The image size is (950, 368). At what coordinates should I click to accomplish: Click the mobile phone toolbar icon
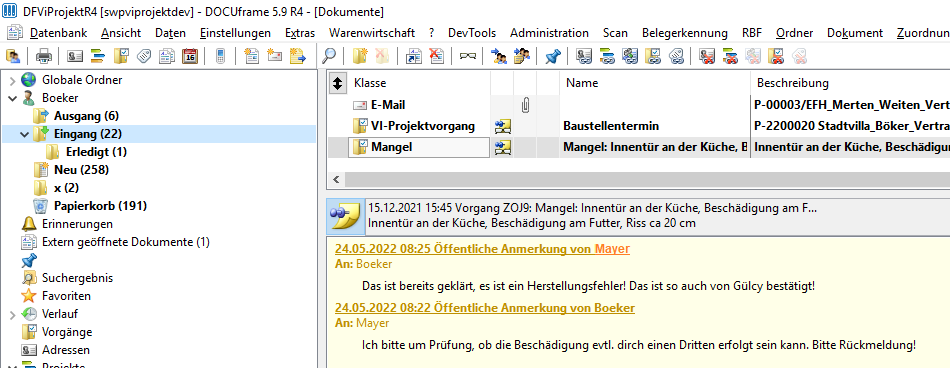[220, 57]
